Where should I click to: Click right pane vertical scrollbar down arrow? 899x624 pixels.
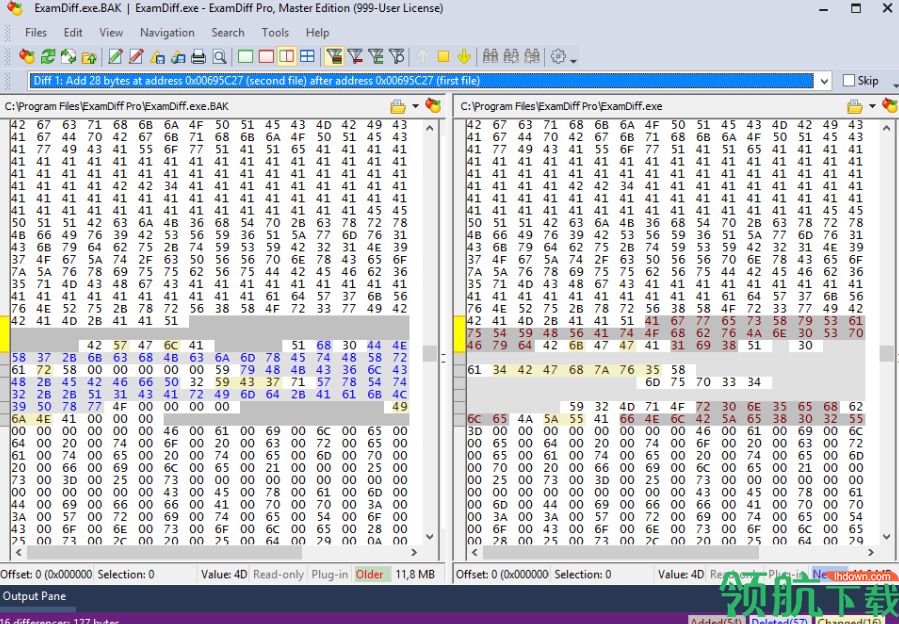click(886, 537)
